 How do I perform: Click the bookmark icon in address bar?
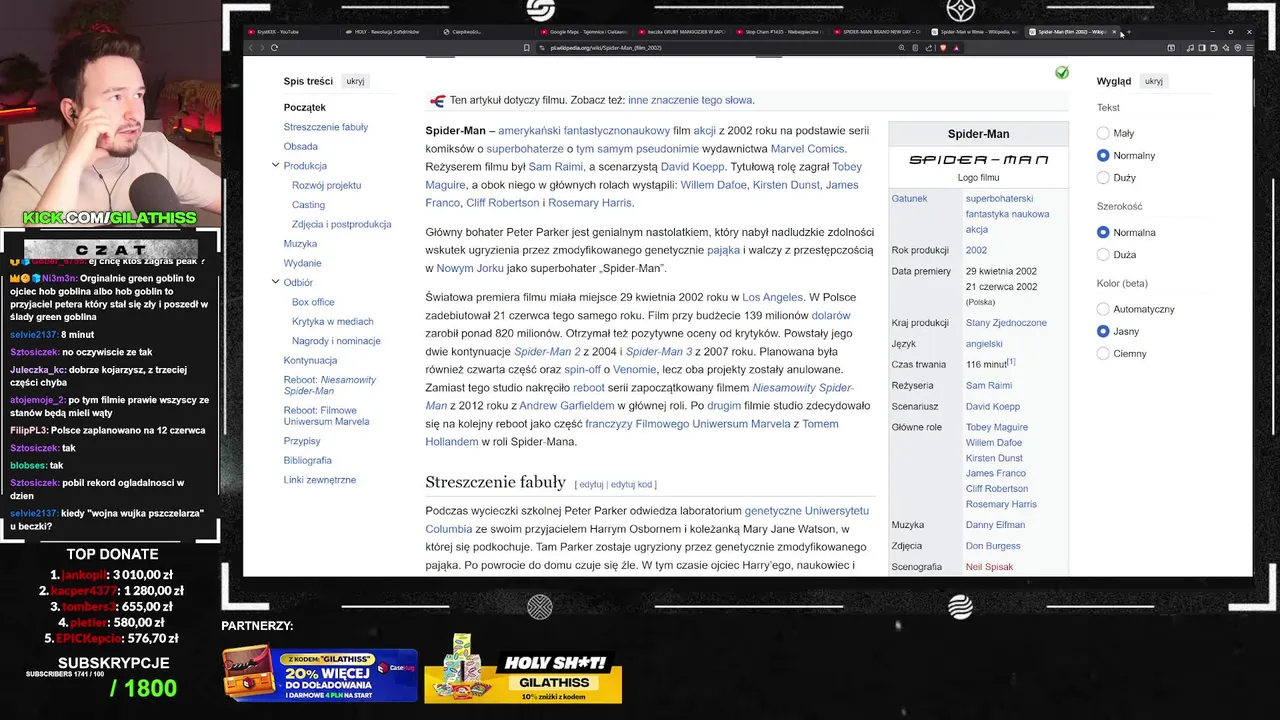[526, 47]
